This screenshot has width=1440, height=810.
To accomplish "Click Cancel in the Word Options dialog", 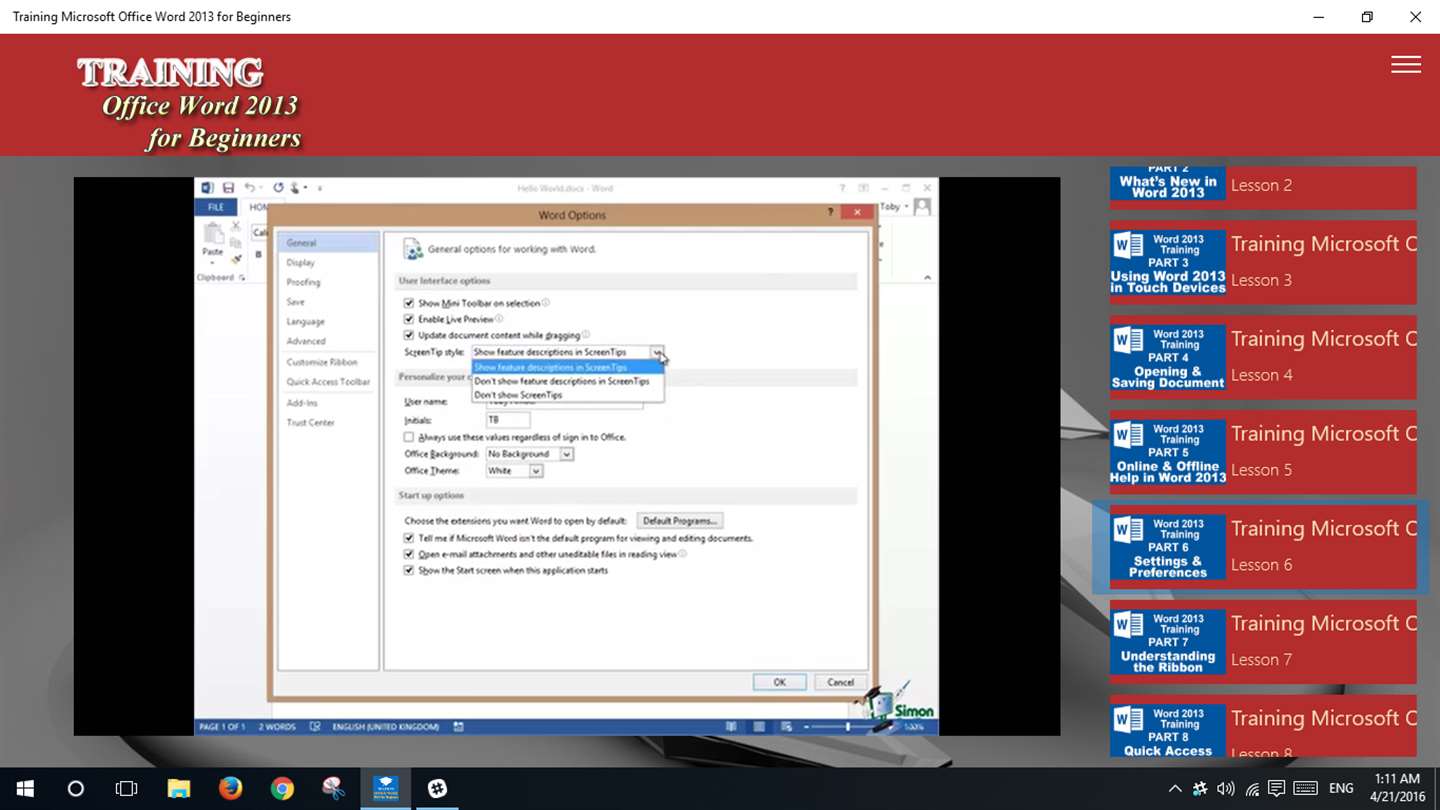I will 840,682.
